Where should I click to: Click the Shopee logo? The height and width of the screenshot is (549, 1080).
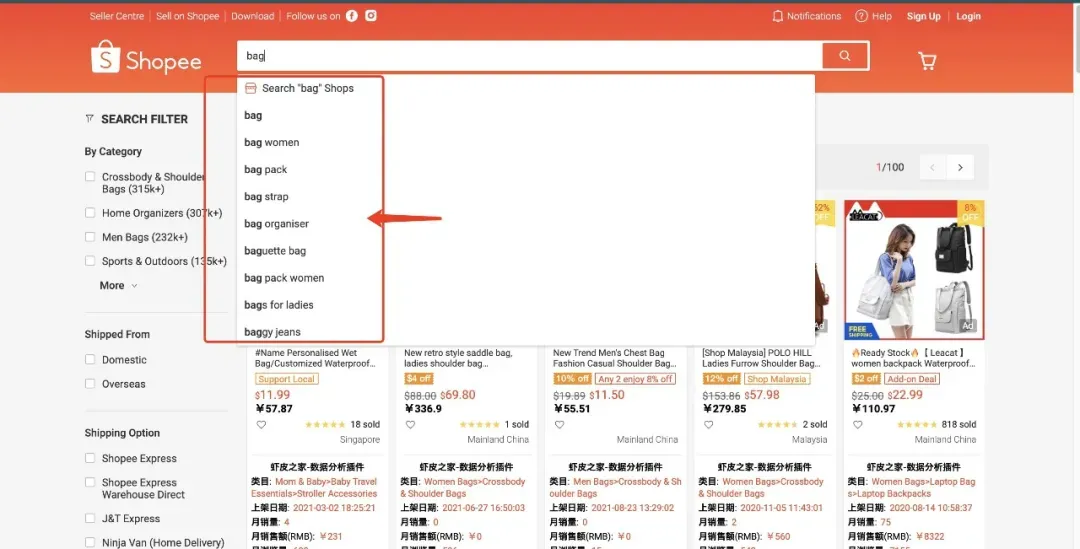(x=146, y=59)
